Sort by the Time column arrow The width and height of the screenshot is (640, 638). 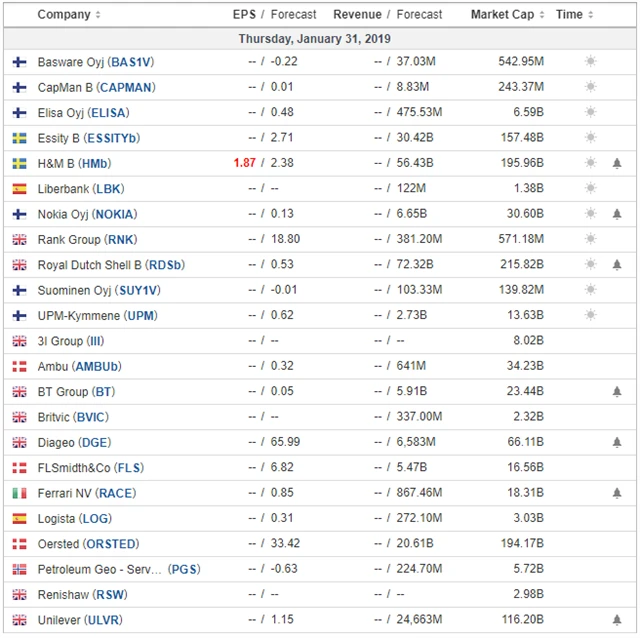(x=591, y=15)
